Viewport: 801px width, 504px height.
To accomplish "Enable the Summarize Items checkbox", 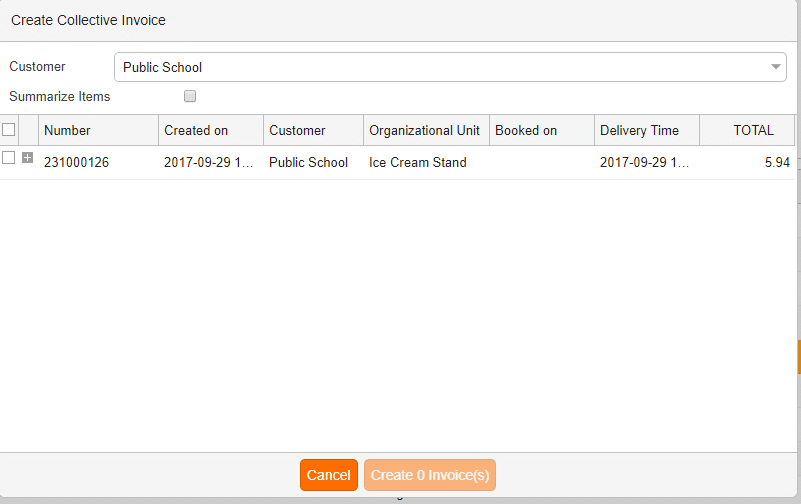I will tap(190, 96).
